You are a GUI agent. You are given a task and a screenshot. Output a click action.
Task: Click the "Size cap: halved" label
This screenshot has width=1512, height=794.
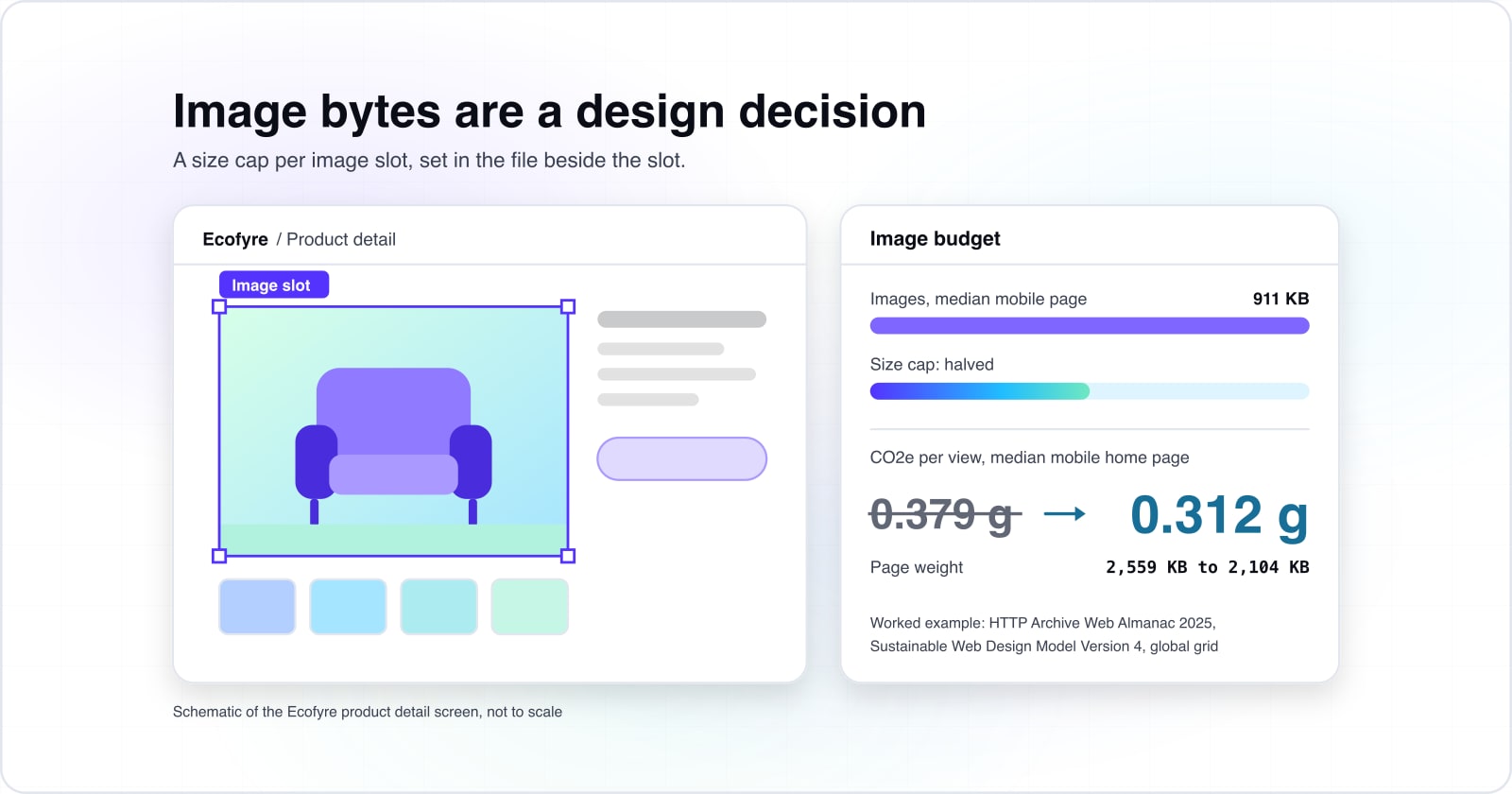point(932,365)
